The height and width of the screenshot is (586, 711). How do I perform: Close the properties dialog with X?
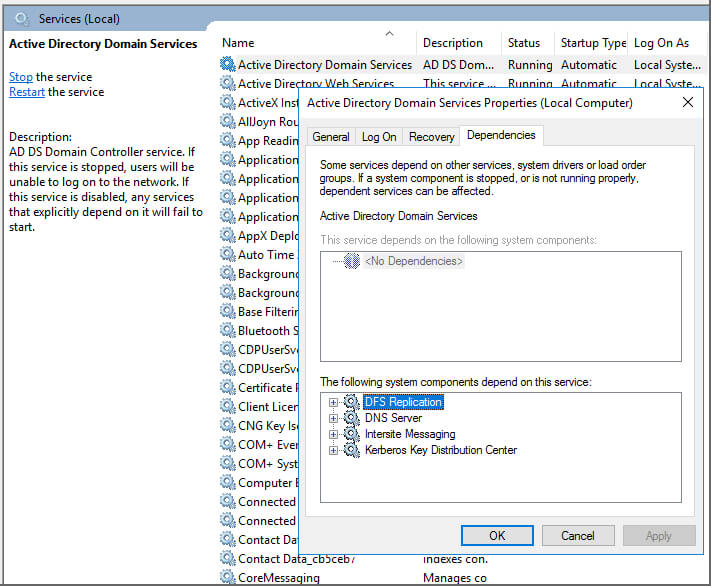pos(688,103)
